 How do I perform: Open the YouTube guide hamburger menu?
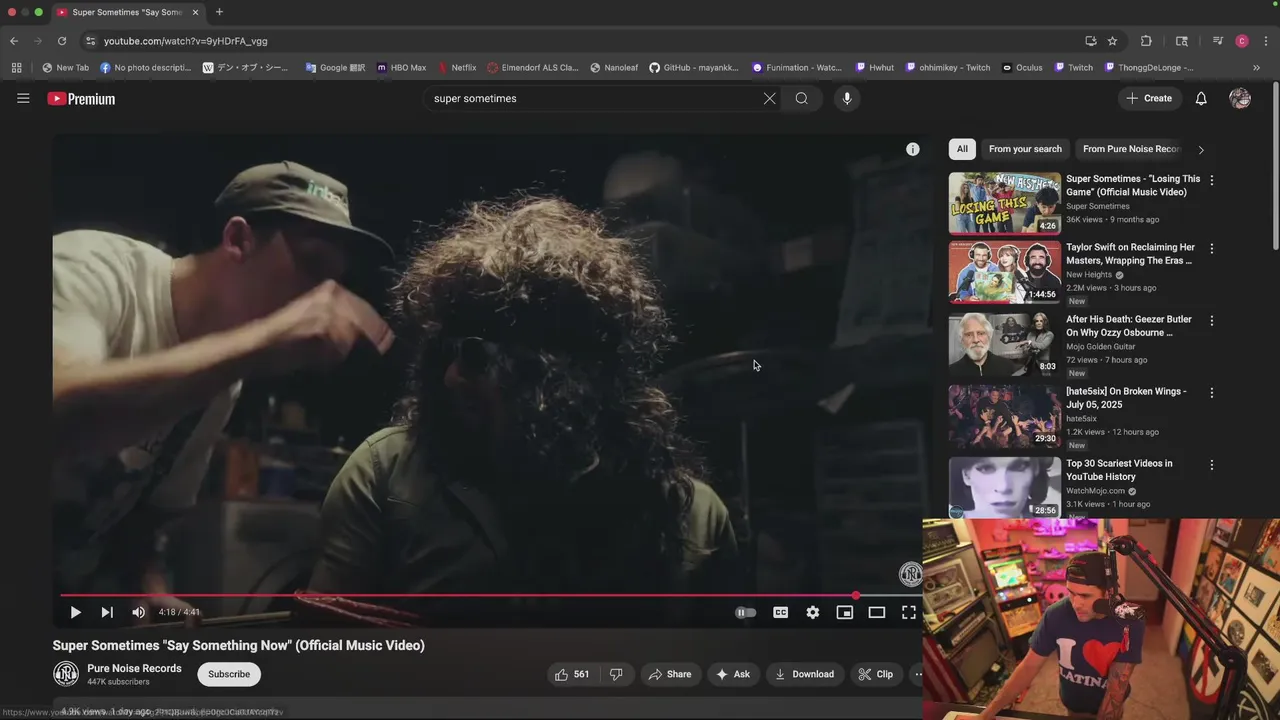click(23, 98)
